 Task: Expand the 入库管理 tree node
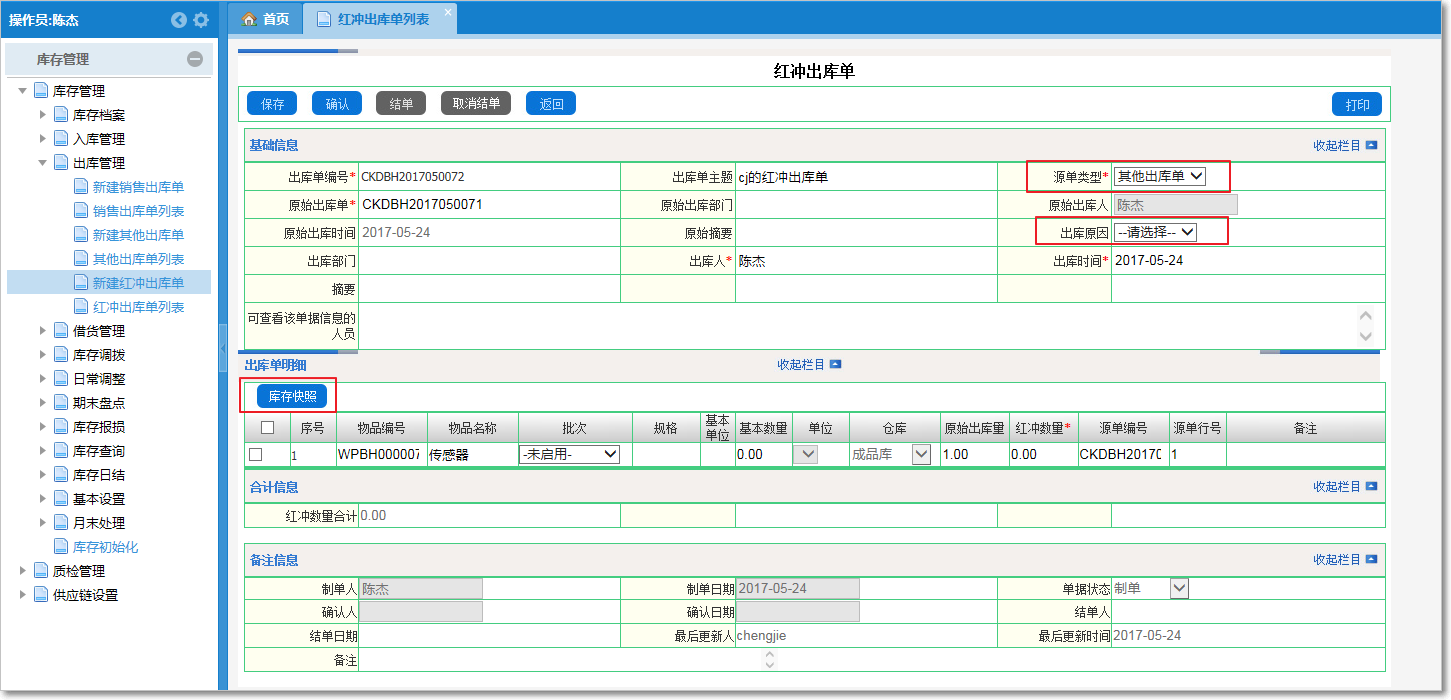click(x=43, y=139)
